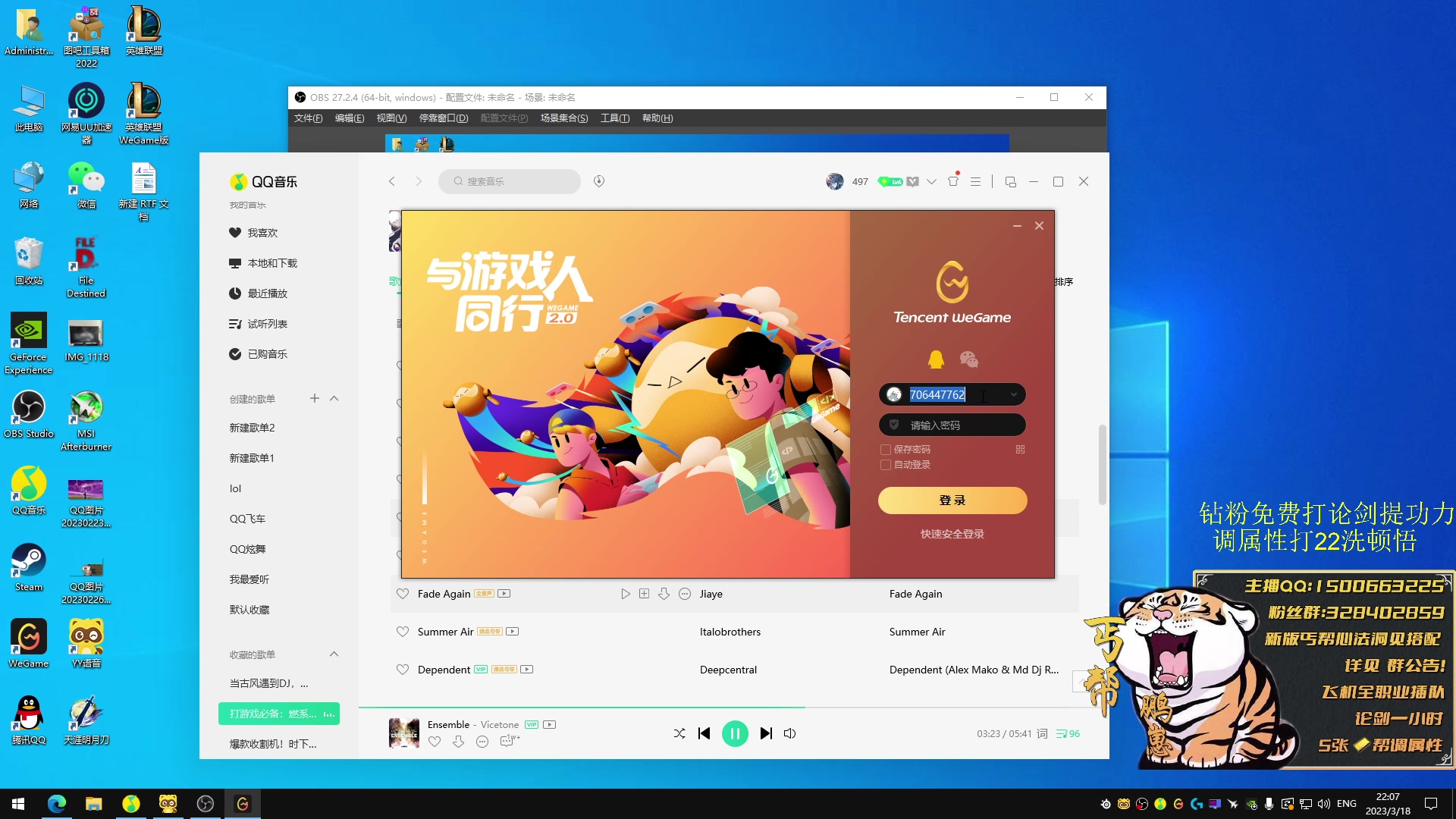The width and height of the screenshot is (1456, 819).
Task: Toggle 自动登录 checkbox in WeGame login
Action: pos(885,464)
